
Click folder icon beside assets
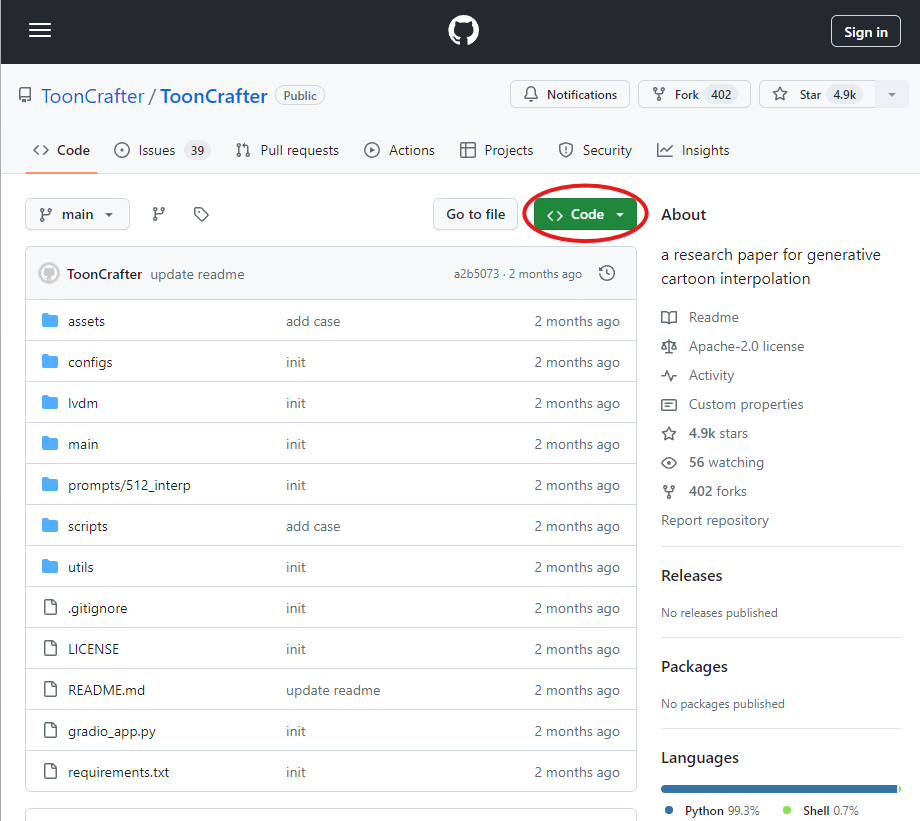(x=50, y=320)
